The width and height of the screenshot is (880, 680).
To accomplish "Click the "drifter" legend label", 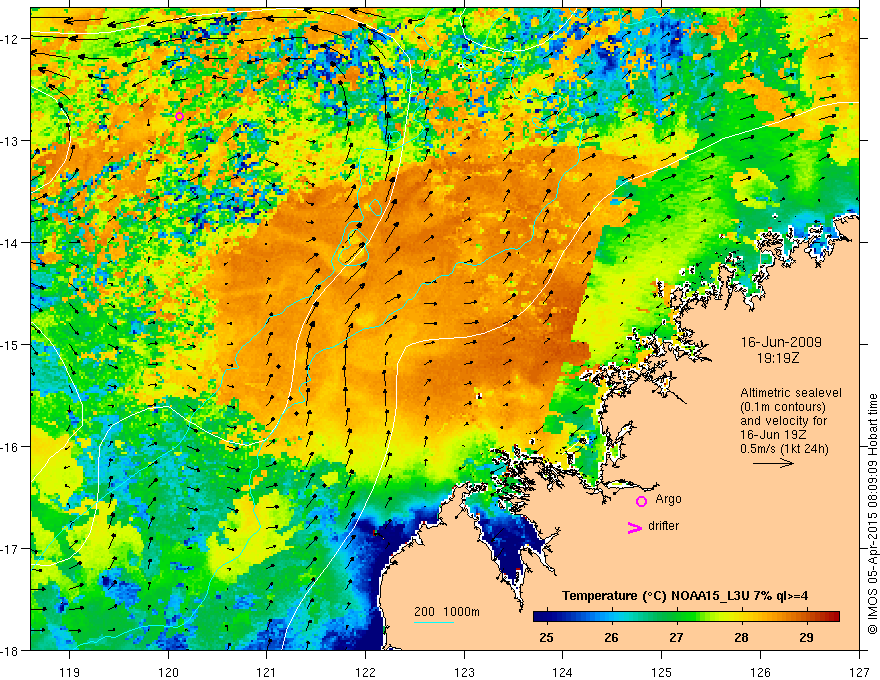I will click(663, 526).
